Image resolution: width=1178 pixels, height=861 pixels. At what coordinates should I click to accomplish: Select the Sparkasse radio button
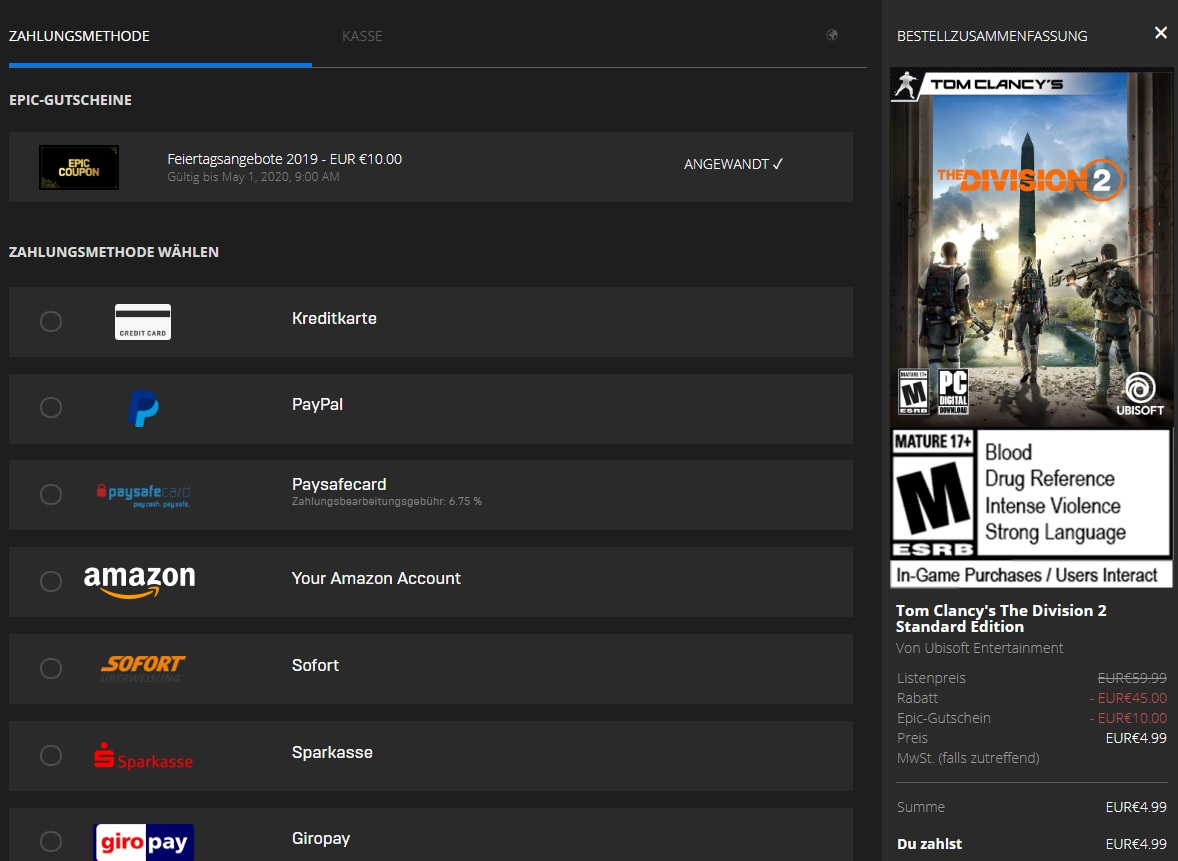coord(51,755)
